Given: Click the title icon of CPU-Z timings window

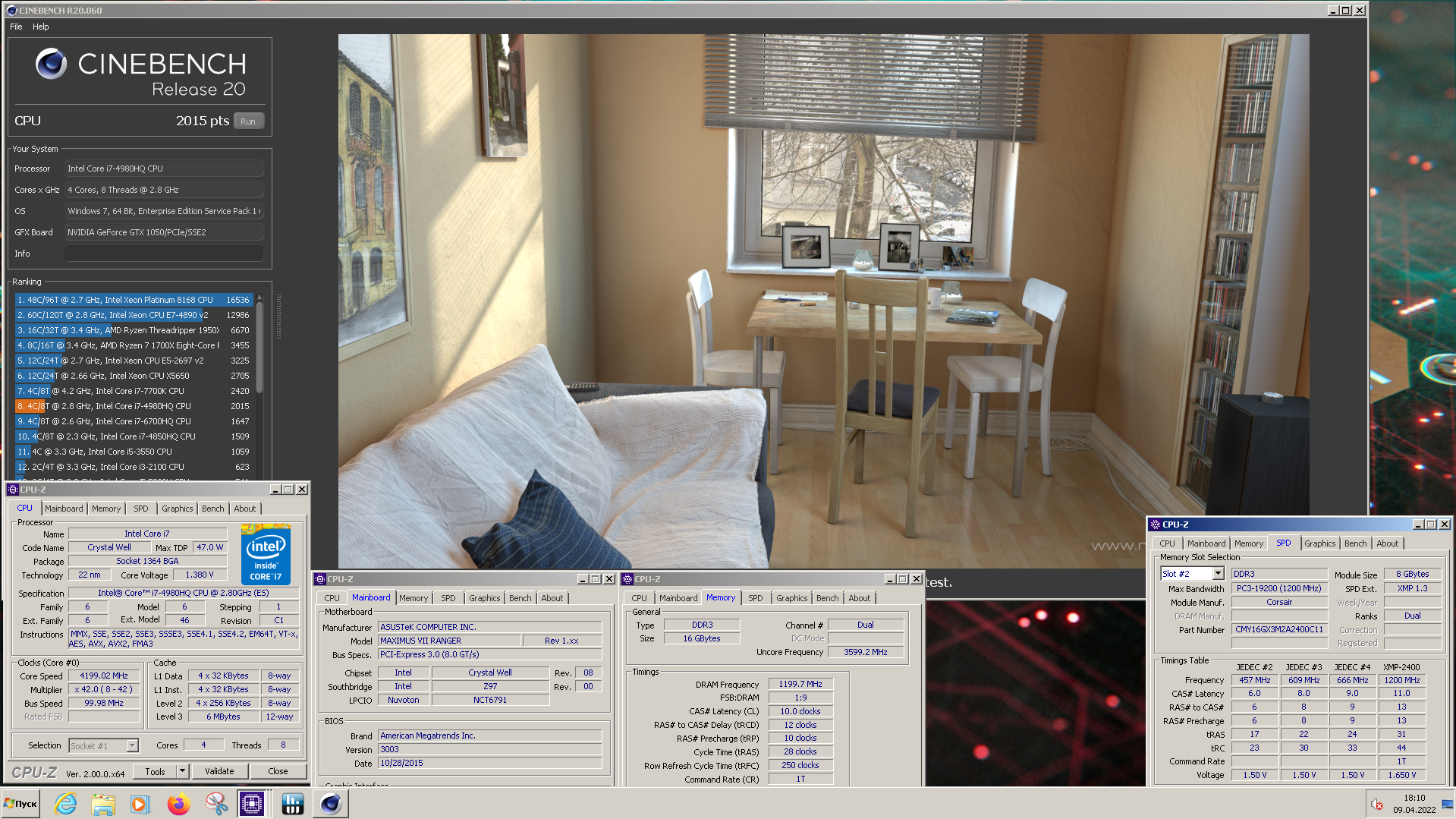Looking at the screenshot, I should pyautogui.click(x=627, y=579).
